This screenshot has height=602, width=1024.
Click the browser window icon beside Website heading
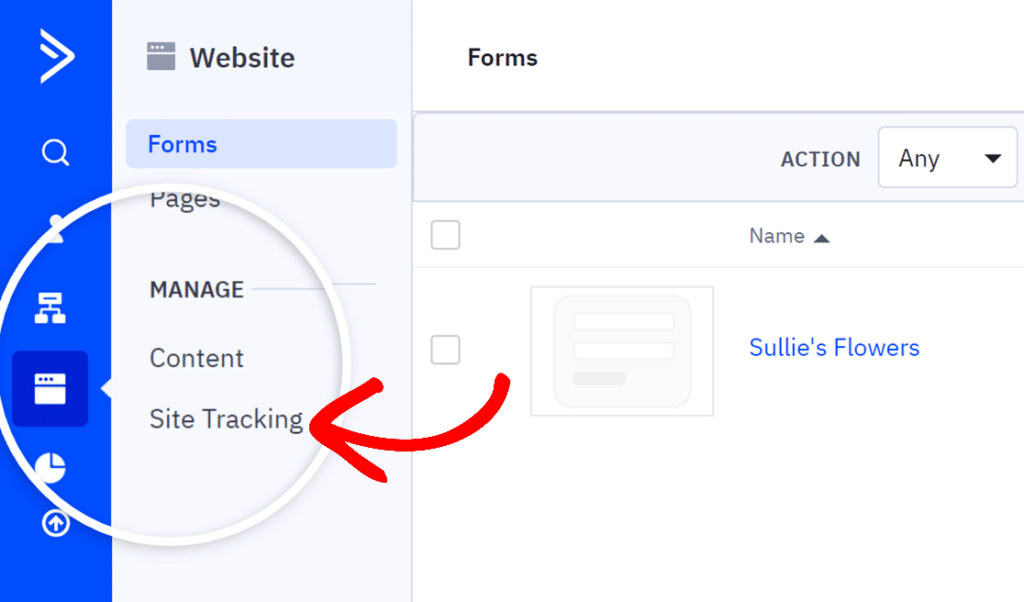160,57
